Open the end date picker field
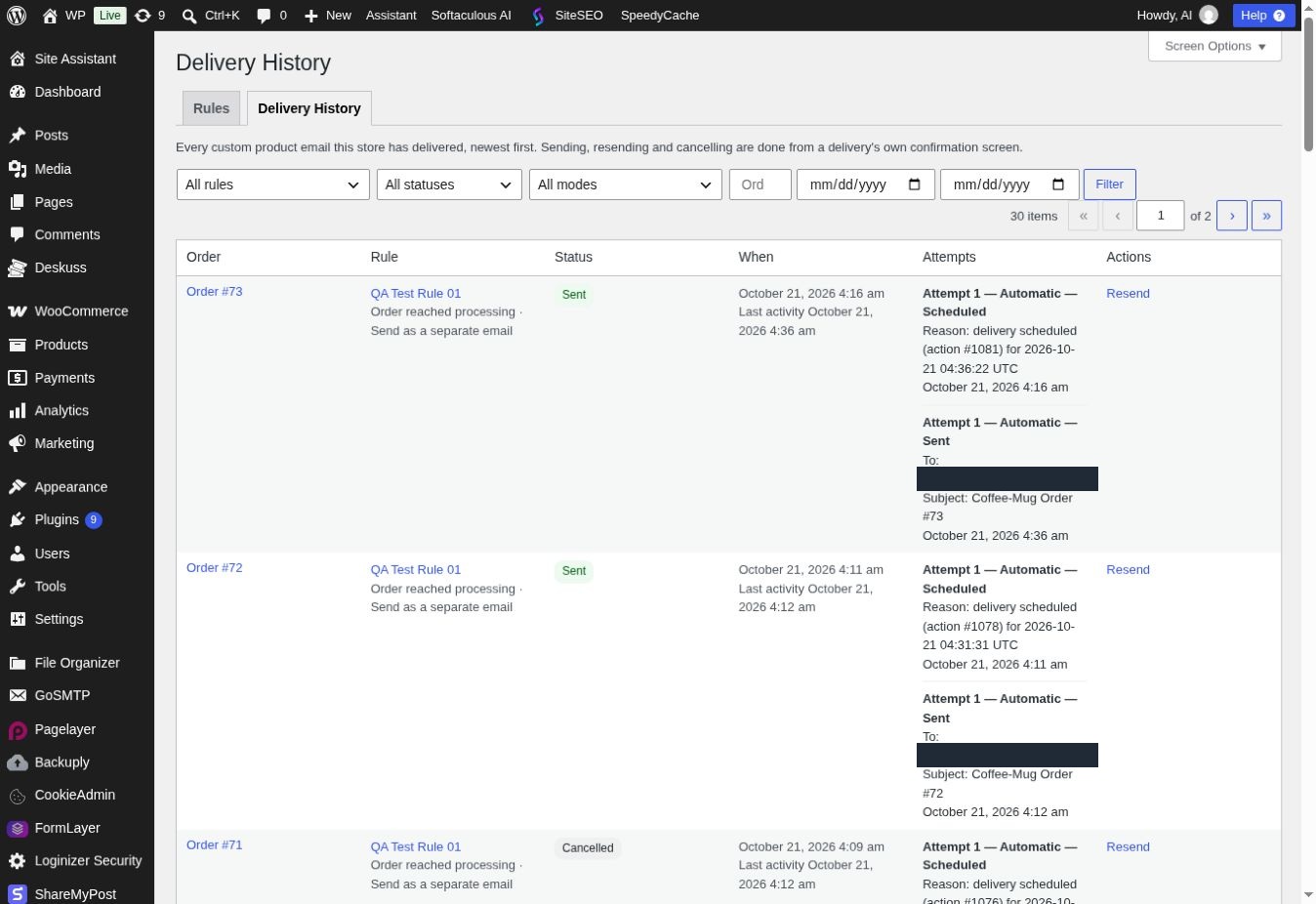1316x904 pixels. [1009, 185]
